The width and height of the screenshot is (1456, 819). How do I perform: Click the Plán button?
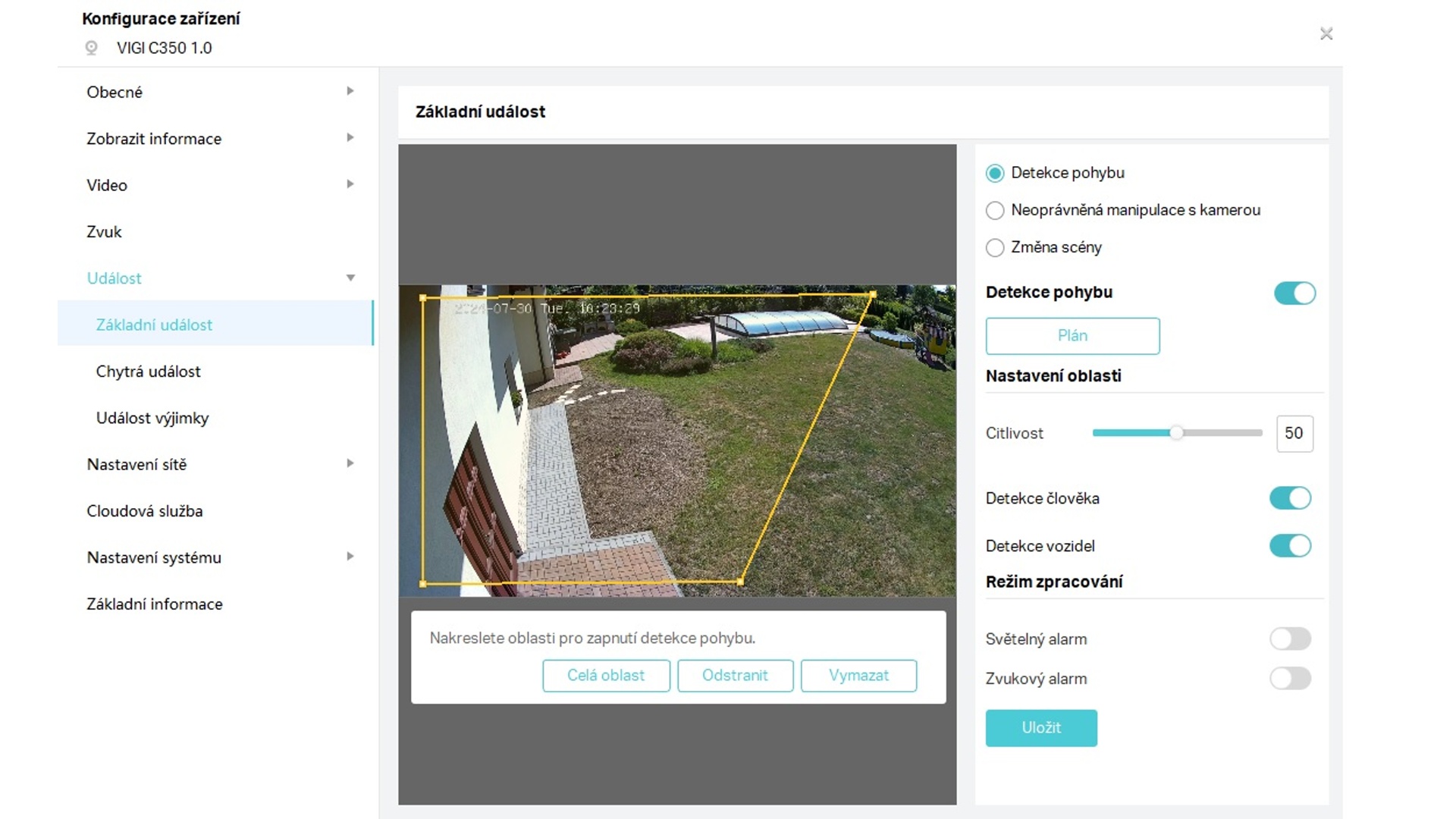pos(1072,336)
